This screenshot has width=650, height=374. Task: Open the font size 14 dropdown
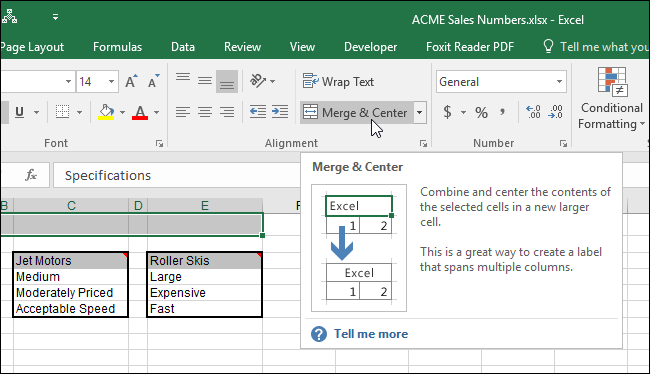click(x=111, y=81)
